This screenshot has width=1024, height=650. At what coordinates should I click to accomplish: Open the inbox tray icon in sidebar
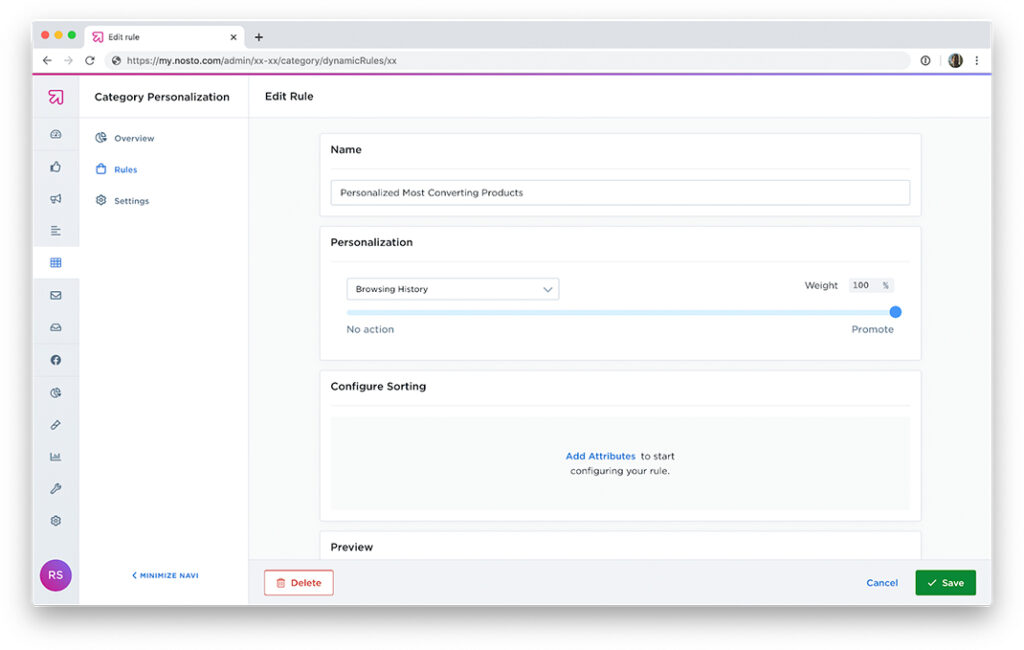(56, 327)
